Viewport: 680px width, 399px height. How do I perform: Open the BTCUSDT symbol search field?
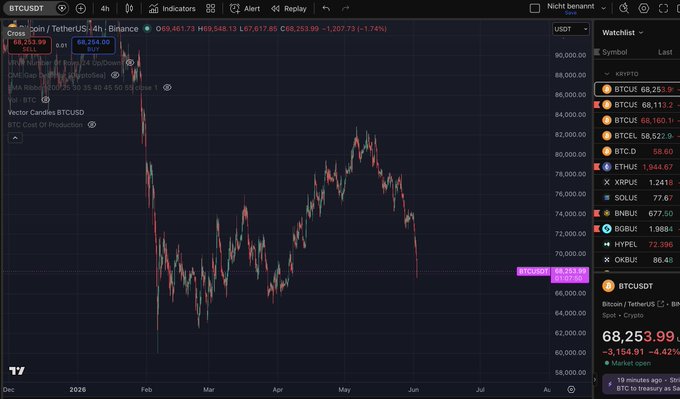(x=27, y=8)
